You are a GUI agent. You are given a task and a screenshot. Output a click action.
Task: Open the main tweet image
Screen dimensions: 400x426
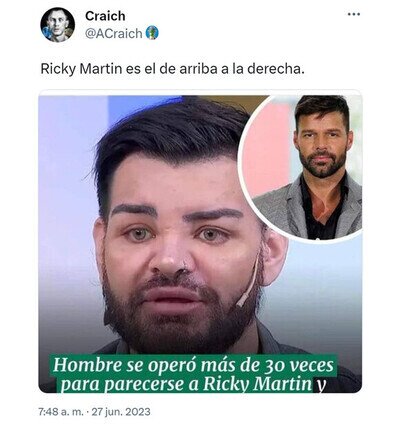pos(200,243)
